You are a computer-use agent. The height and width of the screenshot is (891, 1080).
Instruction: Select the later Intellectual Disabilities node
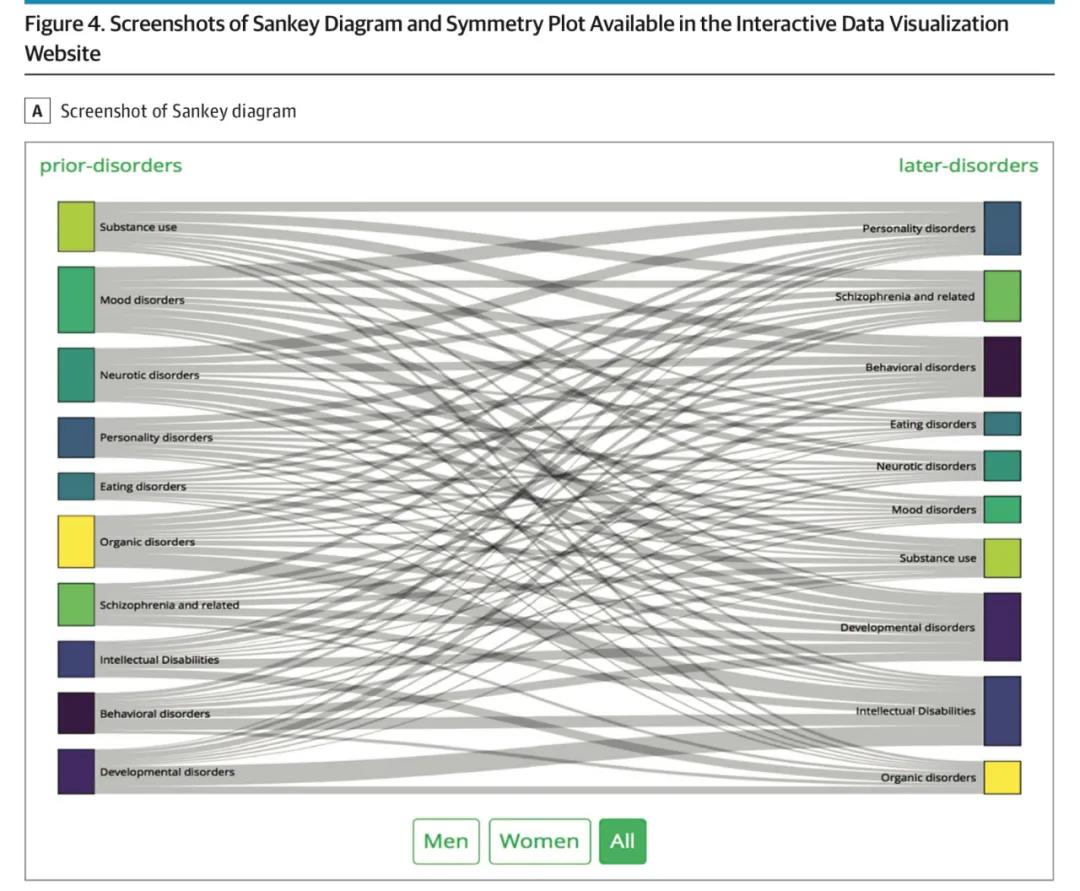coord(1002,711)
